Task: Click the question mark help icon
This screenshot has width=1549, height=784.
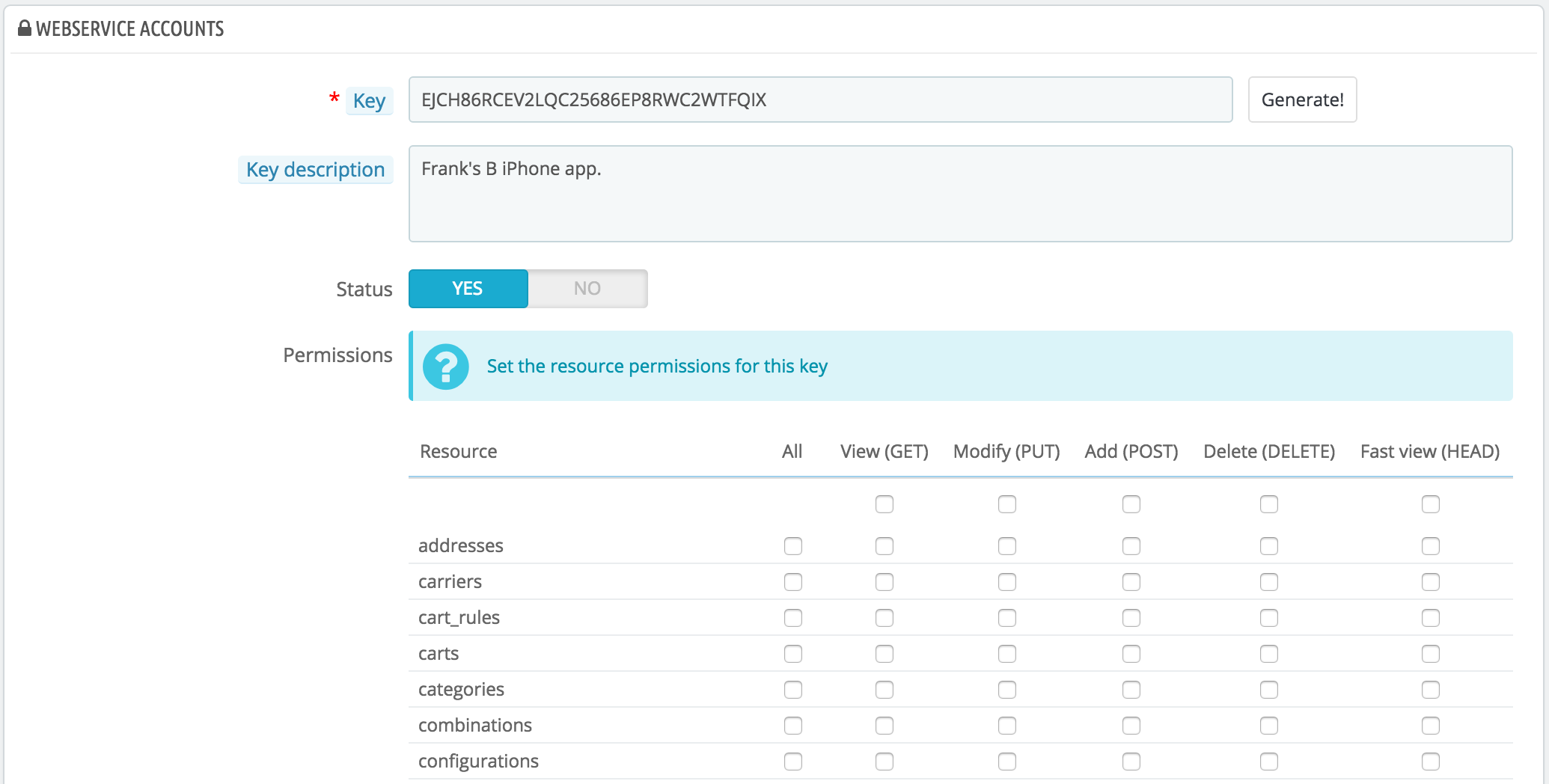Action: coord(446,367)
